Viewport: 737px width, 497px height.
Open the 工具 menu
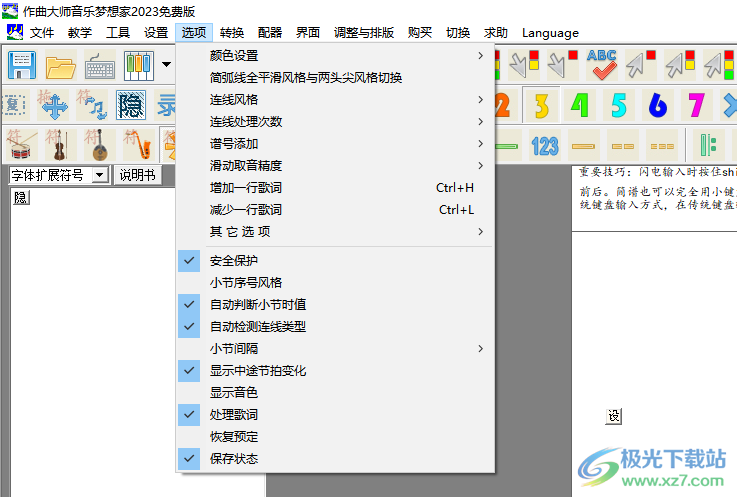coord(118,33)
